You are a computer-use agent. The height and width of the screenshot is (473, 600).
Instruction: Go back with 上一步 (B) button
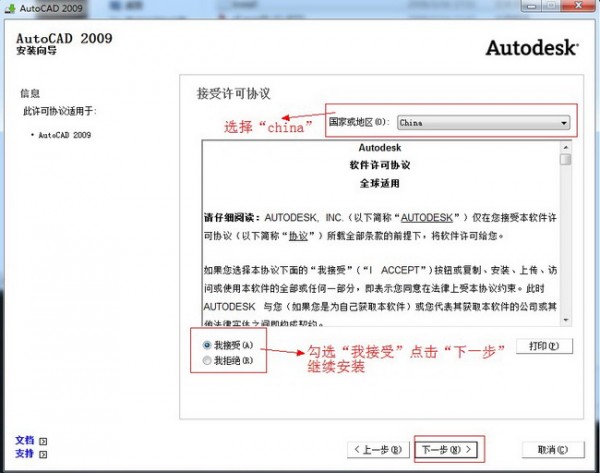click(x=378, y=450)
